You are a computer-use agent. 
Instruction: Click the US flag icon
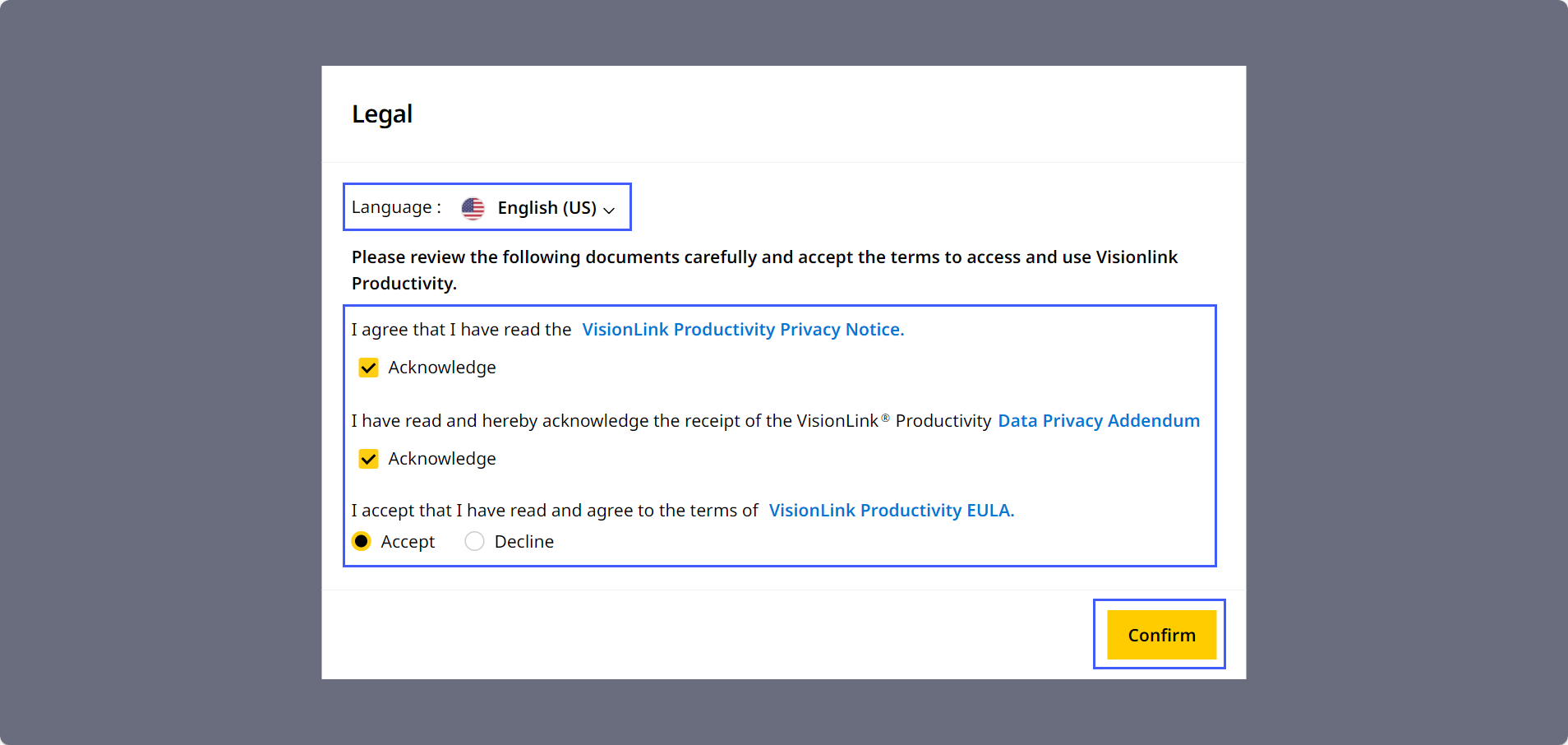(x=473, y=208)
